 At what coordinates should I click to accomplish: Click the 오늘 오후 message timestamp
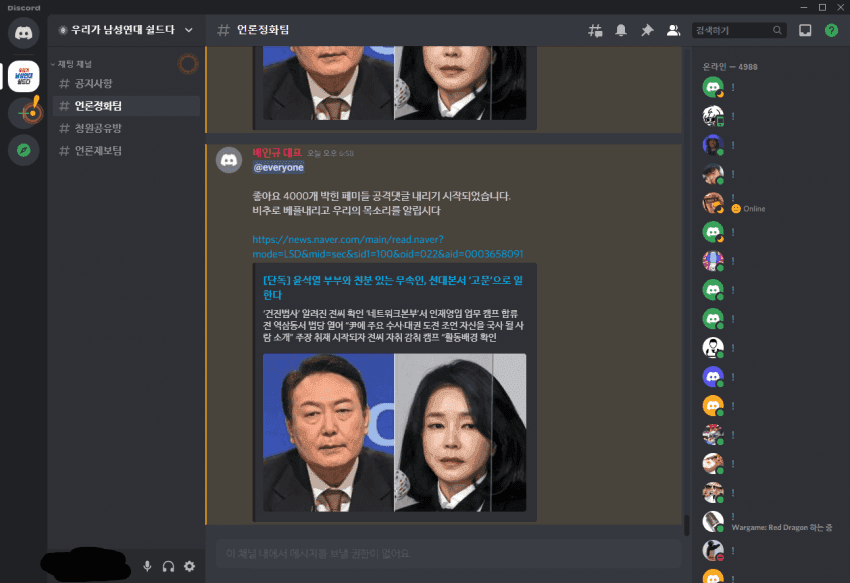[331, 153]
